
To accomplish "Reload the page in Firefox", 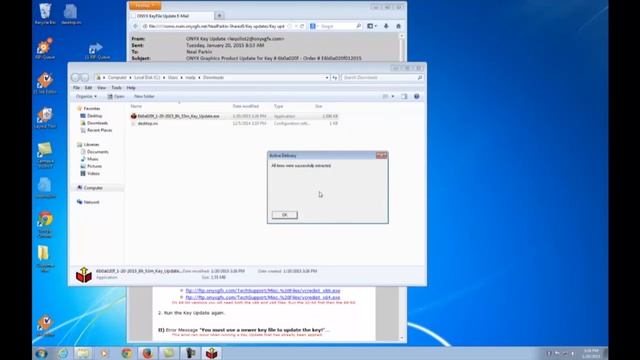I will pyautogui.click(x=302, y=26).
